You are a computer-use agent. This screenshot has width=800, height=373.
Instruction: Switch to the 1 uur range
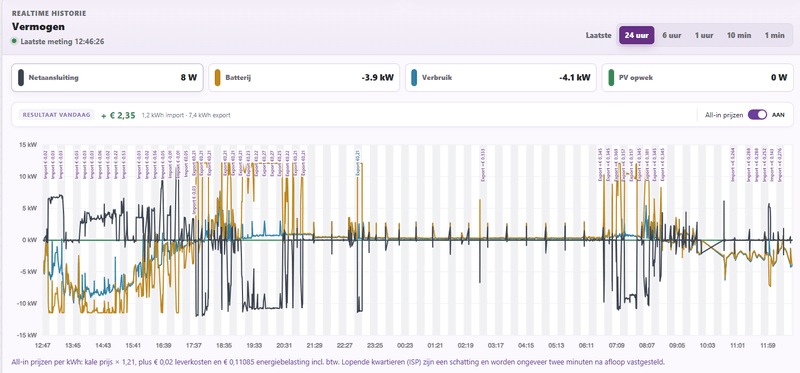[x=704, y=36]
